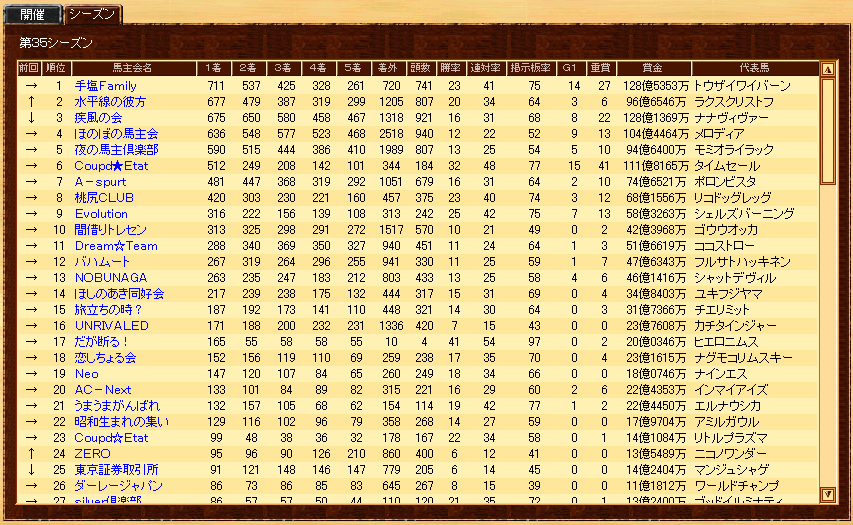
Task: Switch to the 開催 tab
Action: [32, 13]
